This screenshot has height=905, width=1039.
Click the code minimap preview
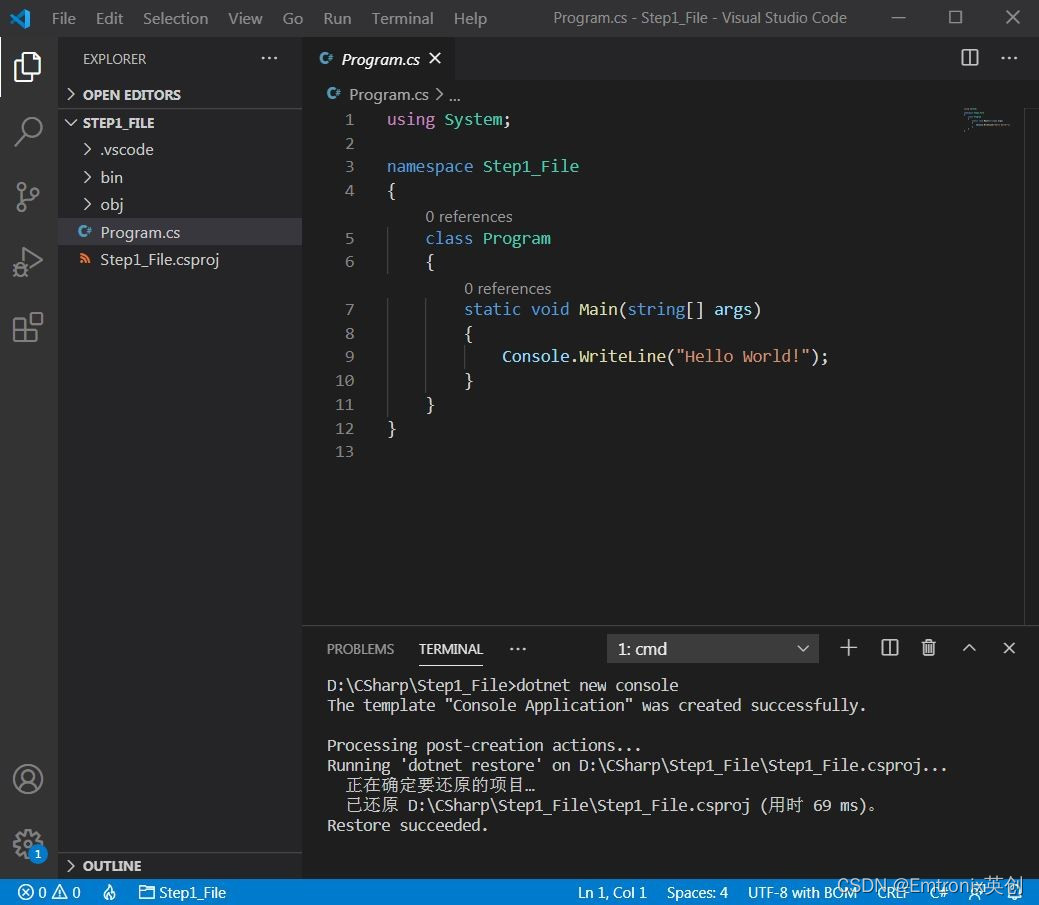(987, 119)
